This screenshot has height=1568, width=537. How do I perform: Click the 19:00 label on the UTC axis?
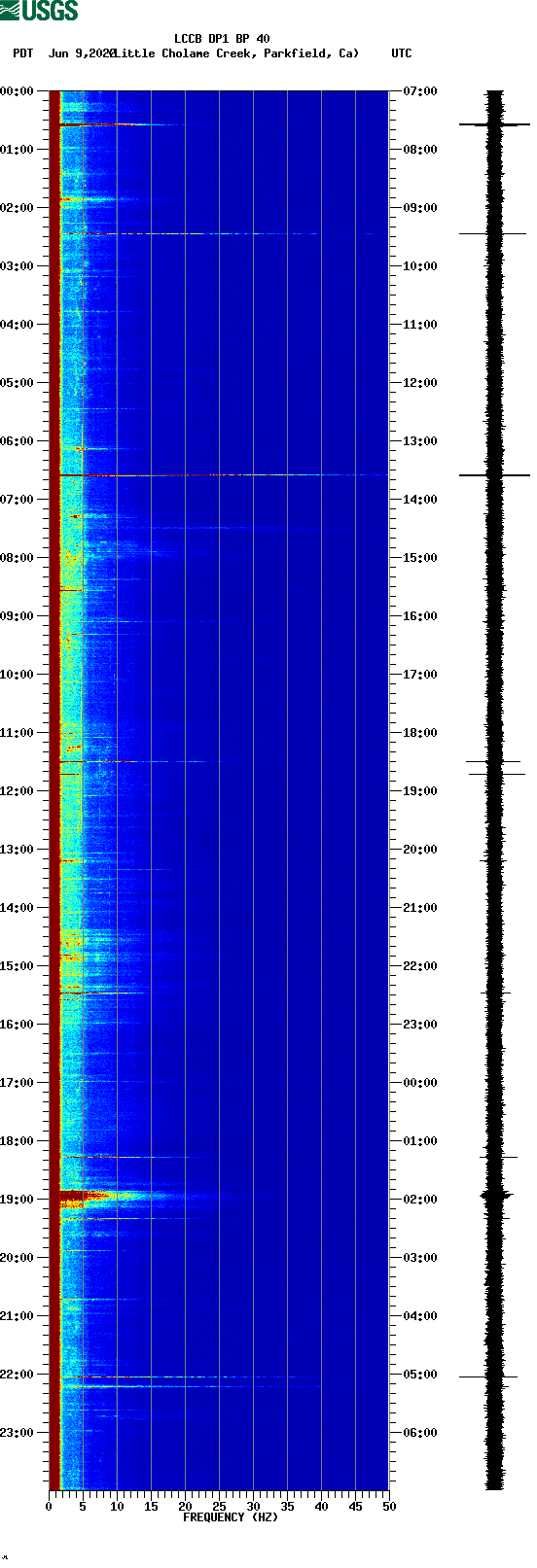tap(420, 791)
